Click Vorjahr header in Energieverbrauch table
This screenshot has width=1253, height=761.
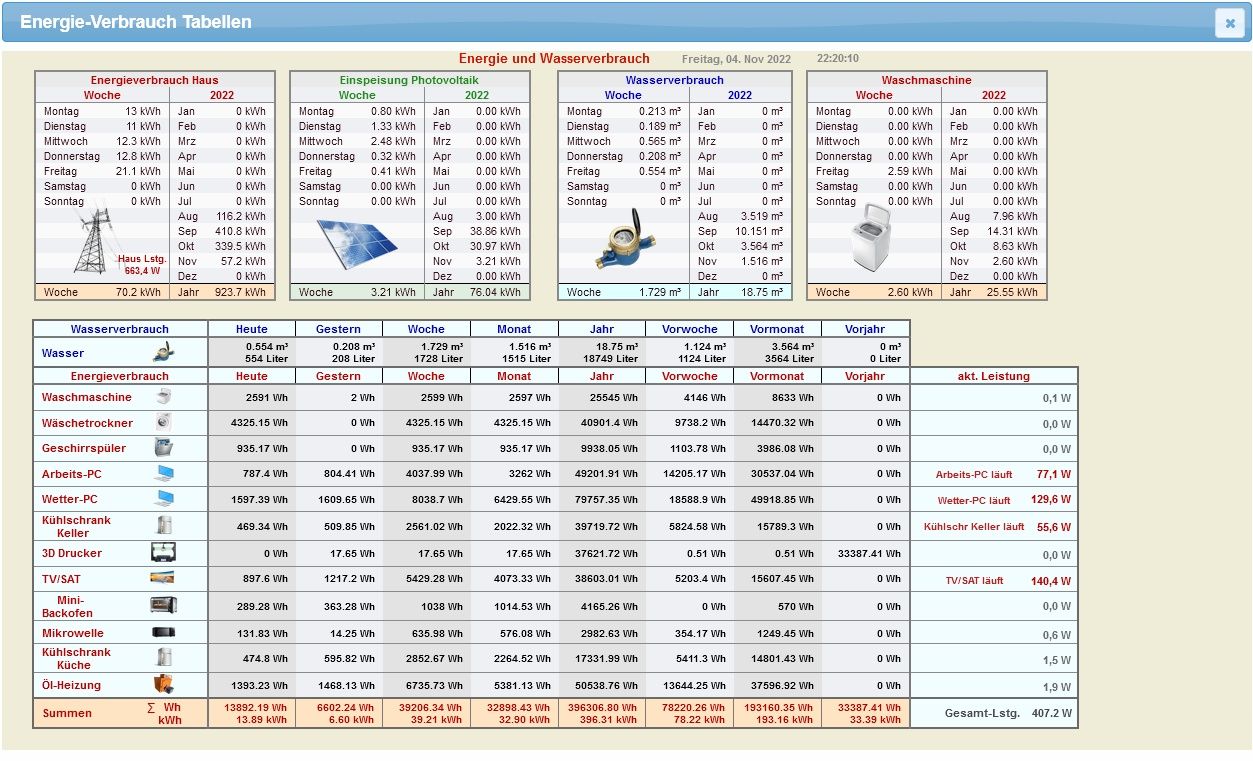(865, 376)
